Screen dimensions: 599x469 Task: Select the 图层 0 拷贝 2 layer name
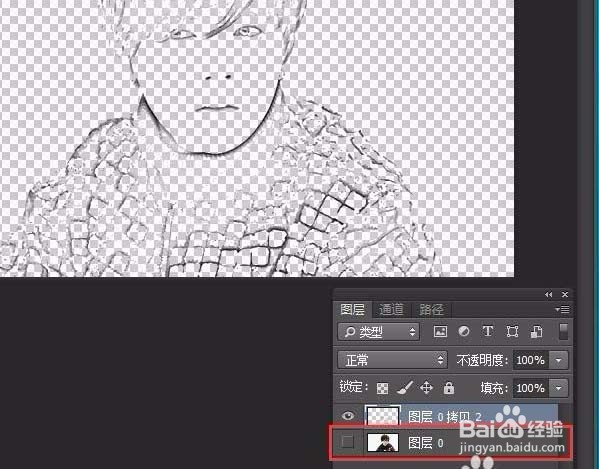pyautogui.click(x=445, y=416)
